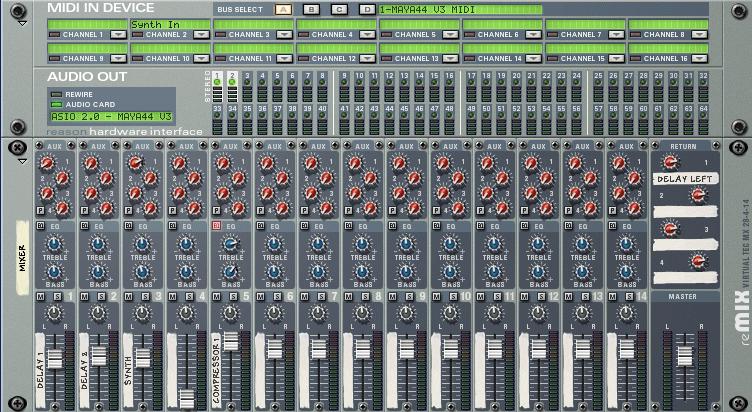Click the Synth In device display
Image resolution: width=752 pixels, height=412 pixels.
(x=170, y=24)
